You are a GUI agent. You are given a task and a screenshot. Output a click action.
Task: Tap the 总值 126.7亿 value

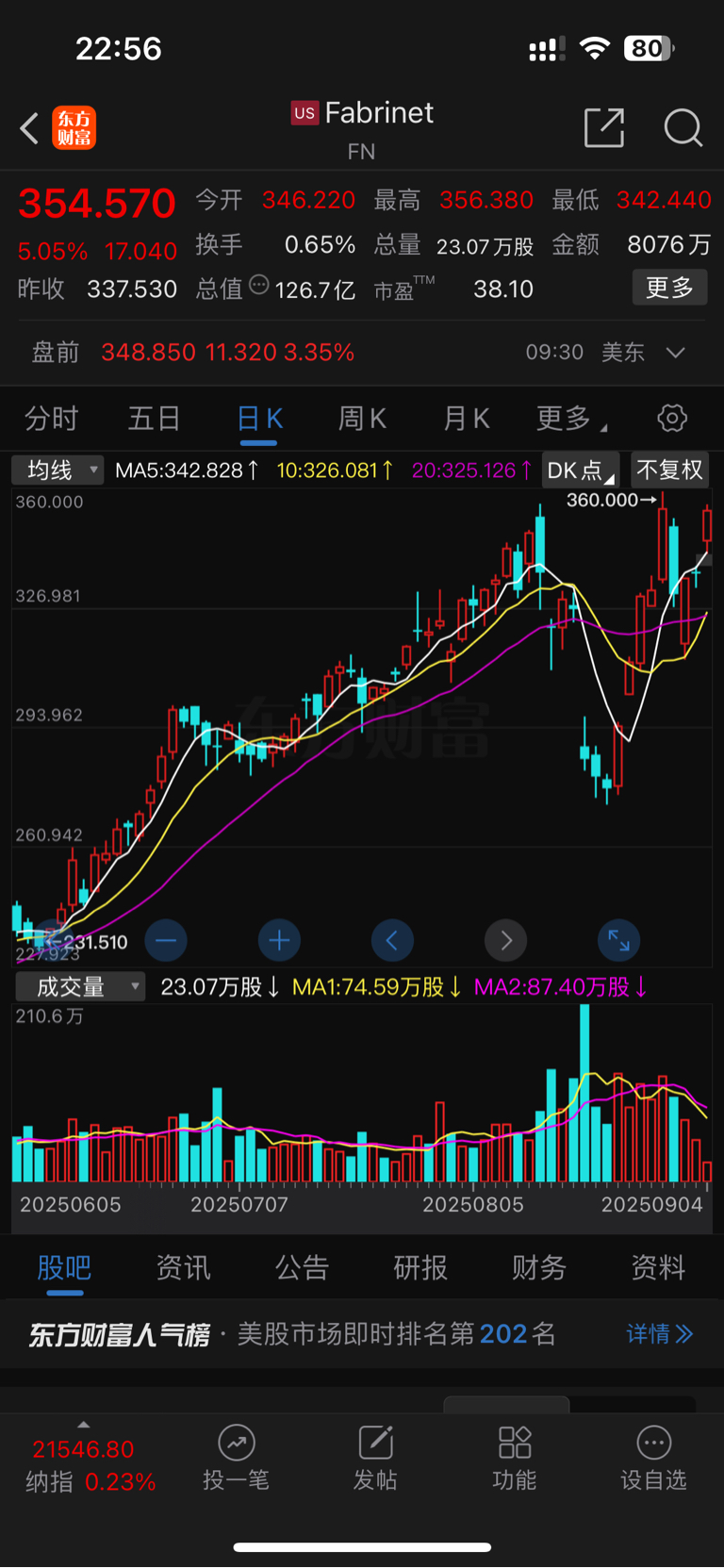coord(315,289)
